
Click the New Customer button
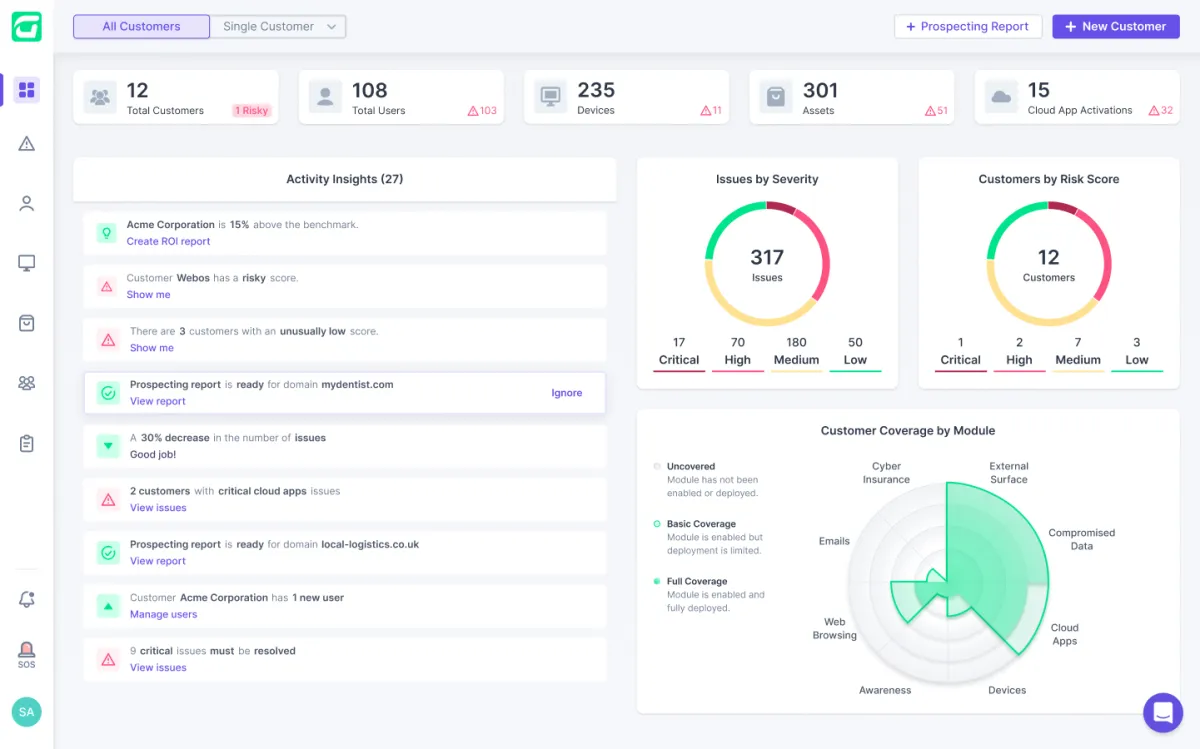point(1116,27)
